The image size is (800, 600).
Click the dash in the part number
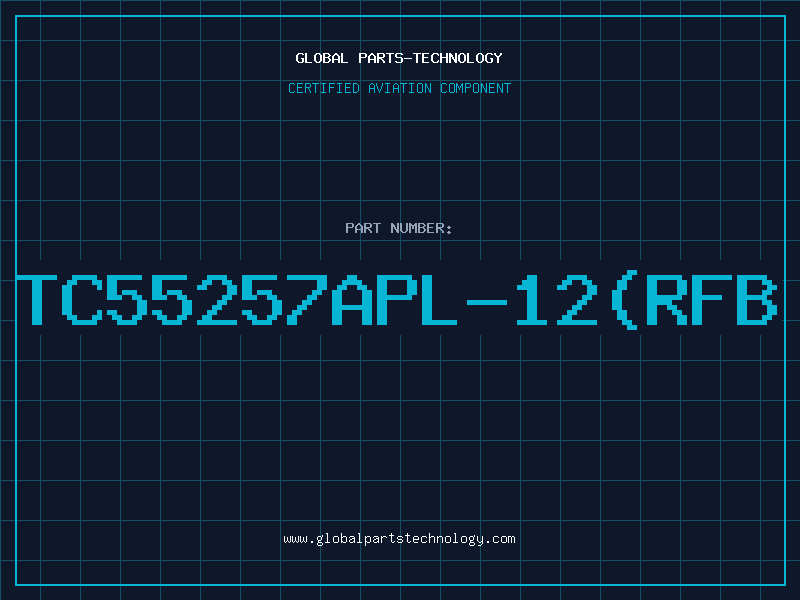[487, 302]
